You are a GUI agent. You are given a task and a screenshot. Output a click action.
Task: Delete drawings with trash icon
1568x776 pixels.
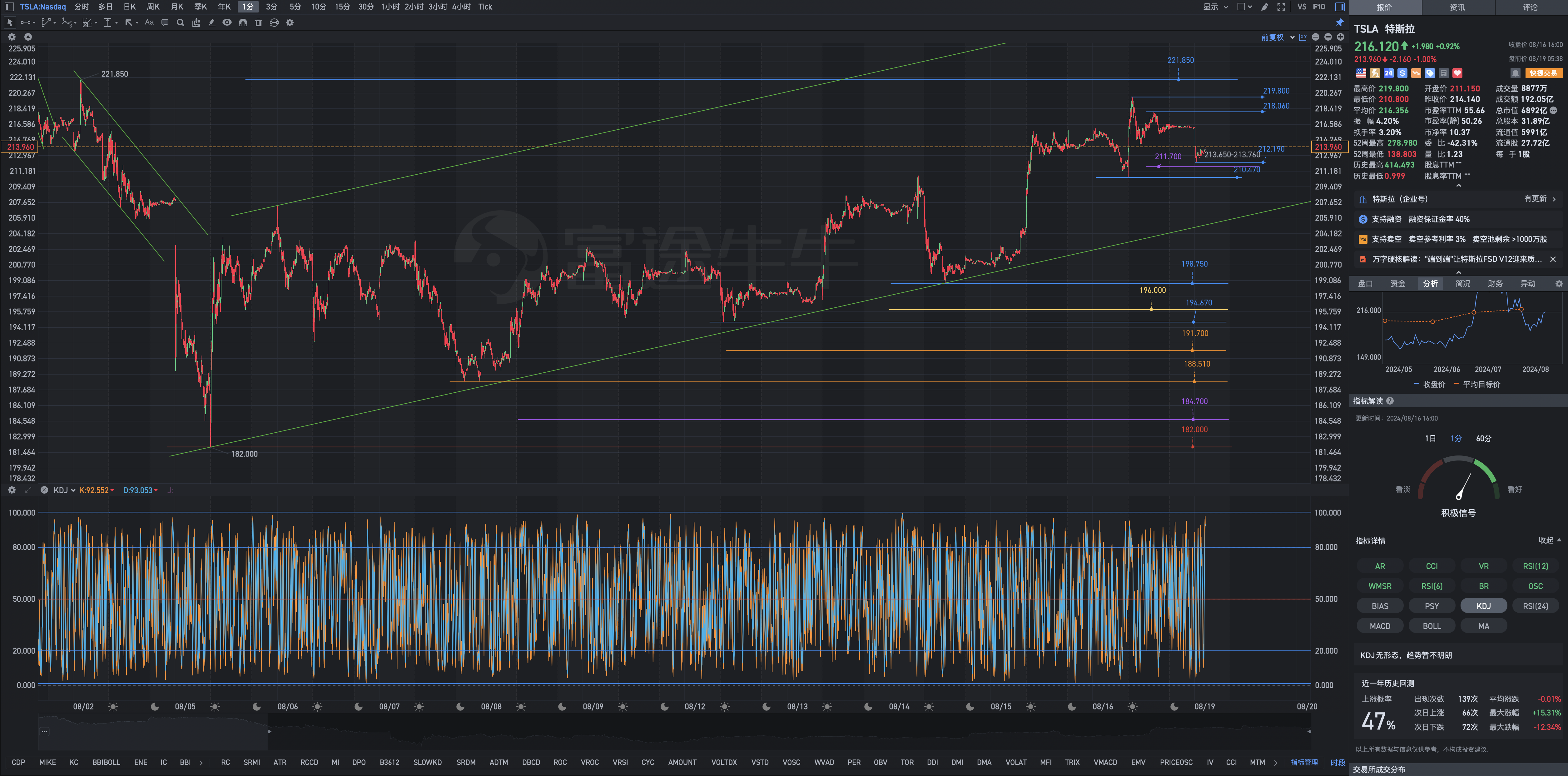259,22
